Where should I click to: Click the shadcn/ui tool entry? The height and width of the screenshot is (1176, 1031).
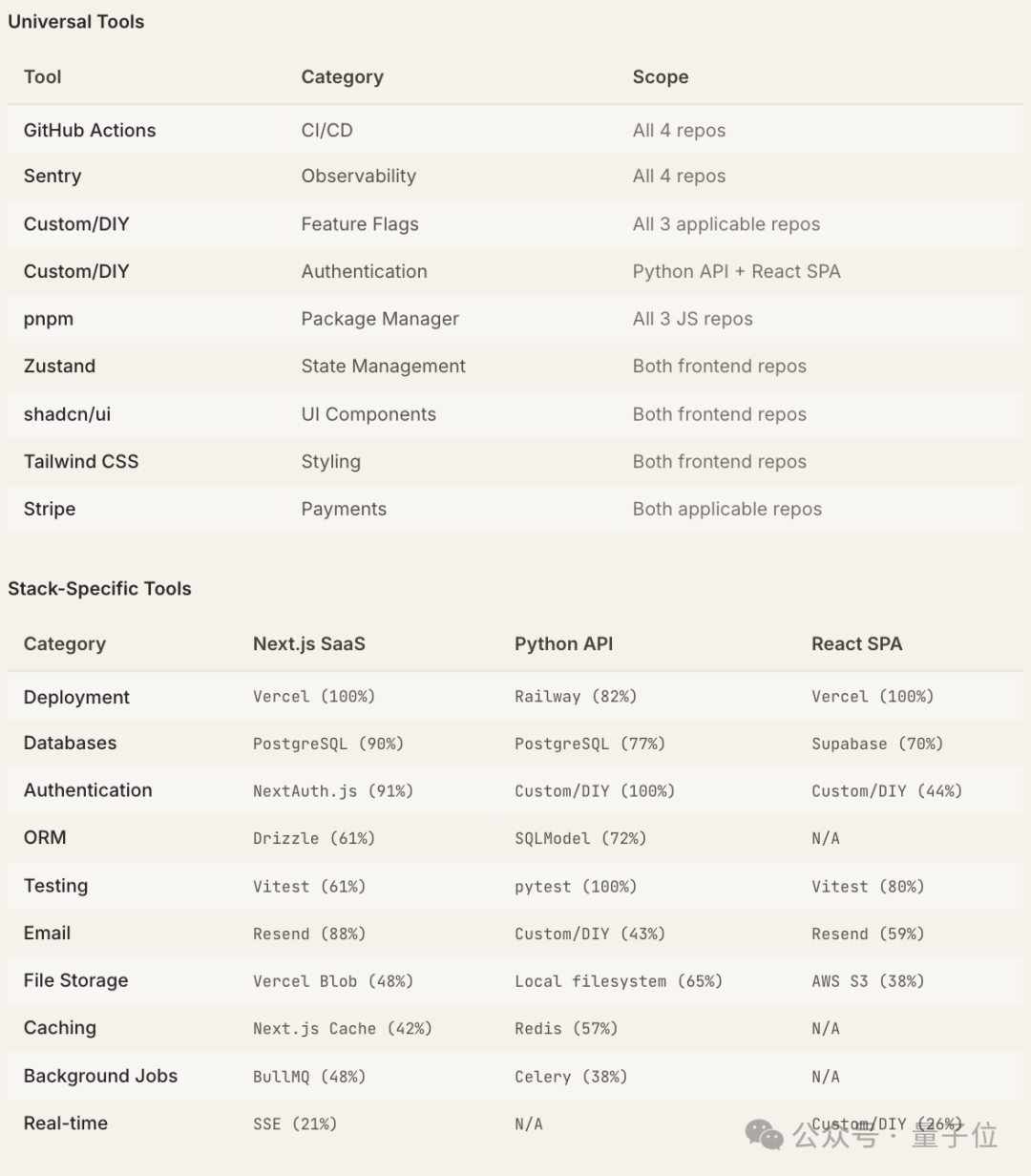coord(67,413)
